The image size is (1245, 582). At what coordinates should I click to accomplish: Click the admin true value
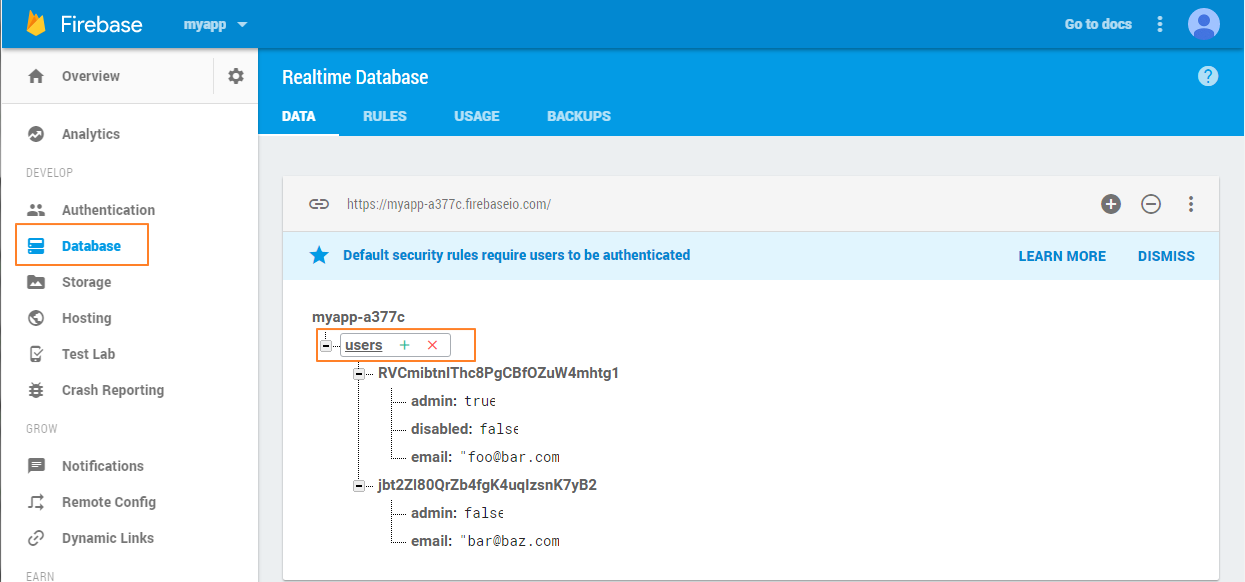click(480, 401)
